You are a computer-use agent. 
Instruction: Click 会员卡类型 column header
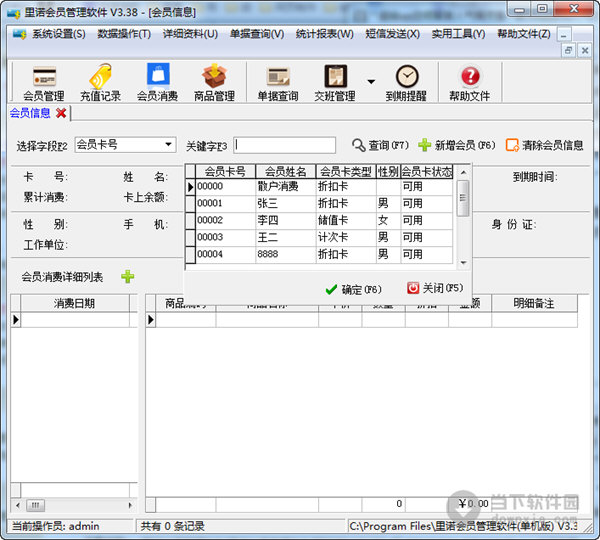pos(346,171)
